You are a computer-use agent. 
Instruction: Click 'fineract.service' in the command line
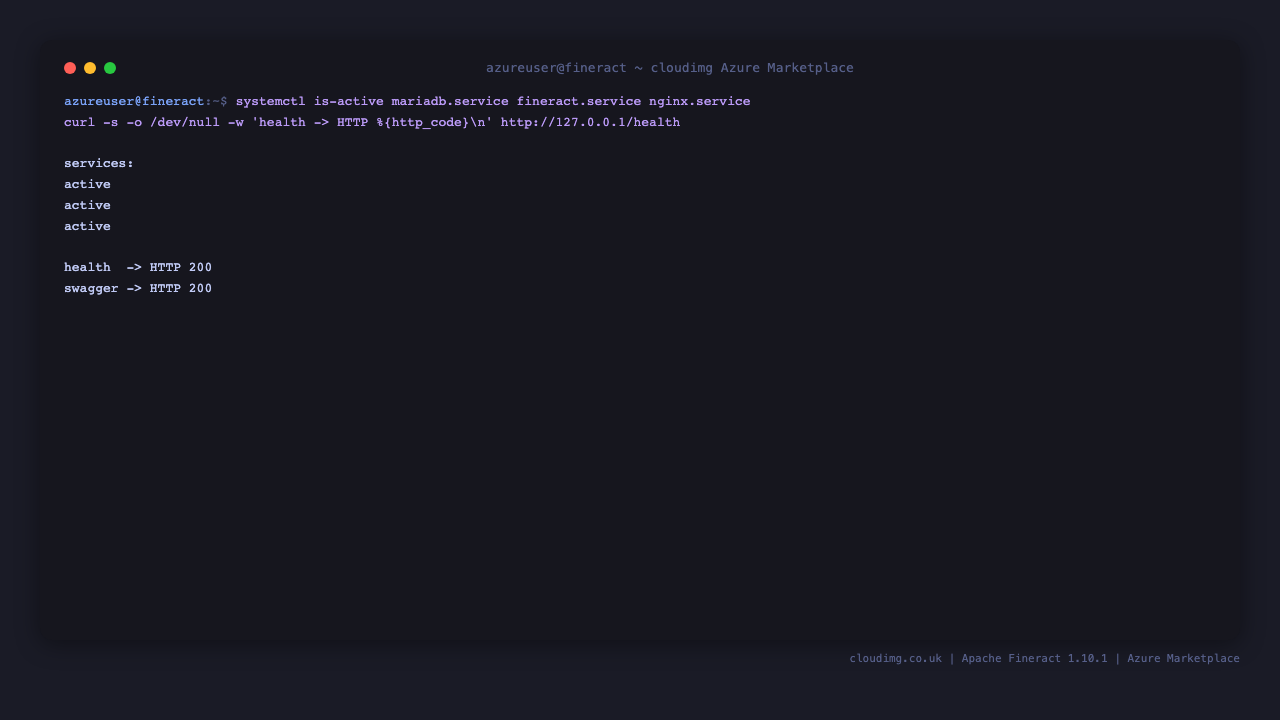[579, 102]
